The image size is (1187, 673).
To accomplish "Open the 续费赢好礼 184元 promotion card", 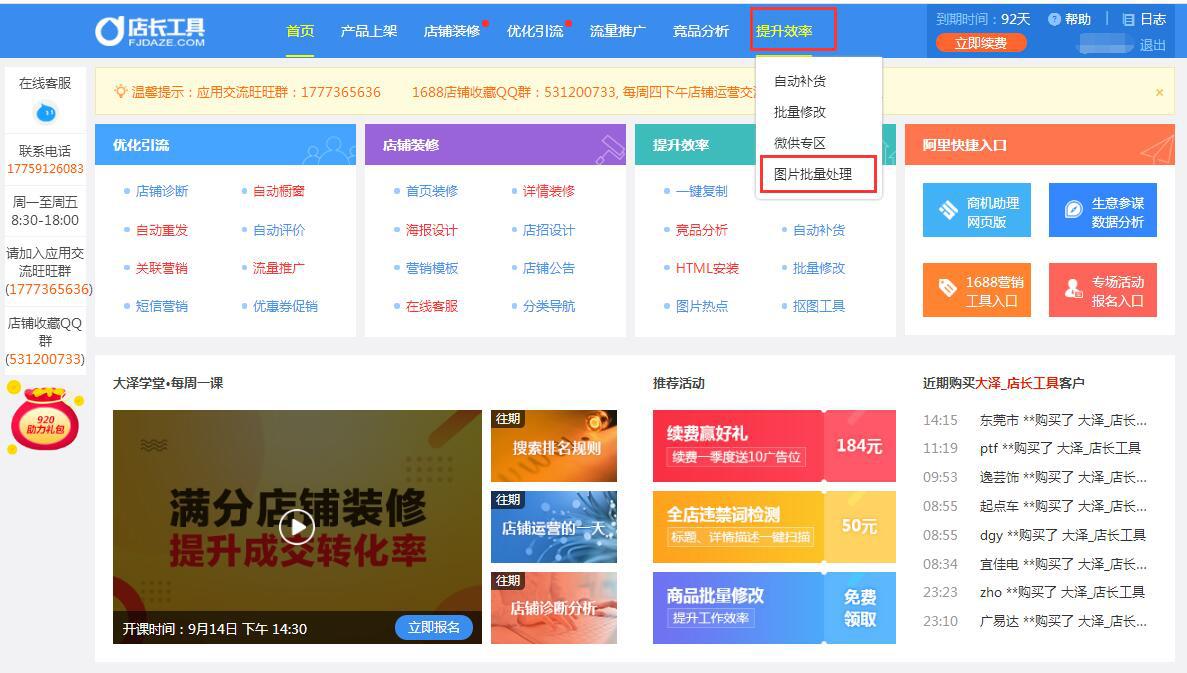I will tap(774, 446).
